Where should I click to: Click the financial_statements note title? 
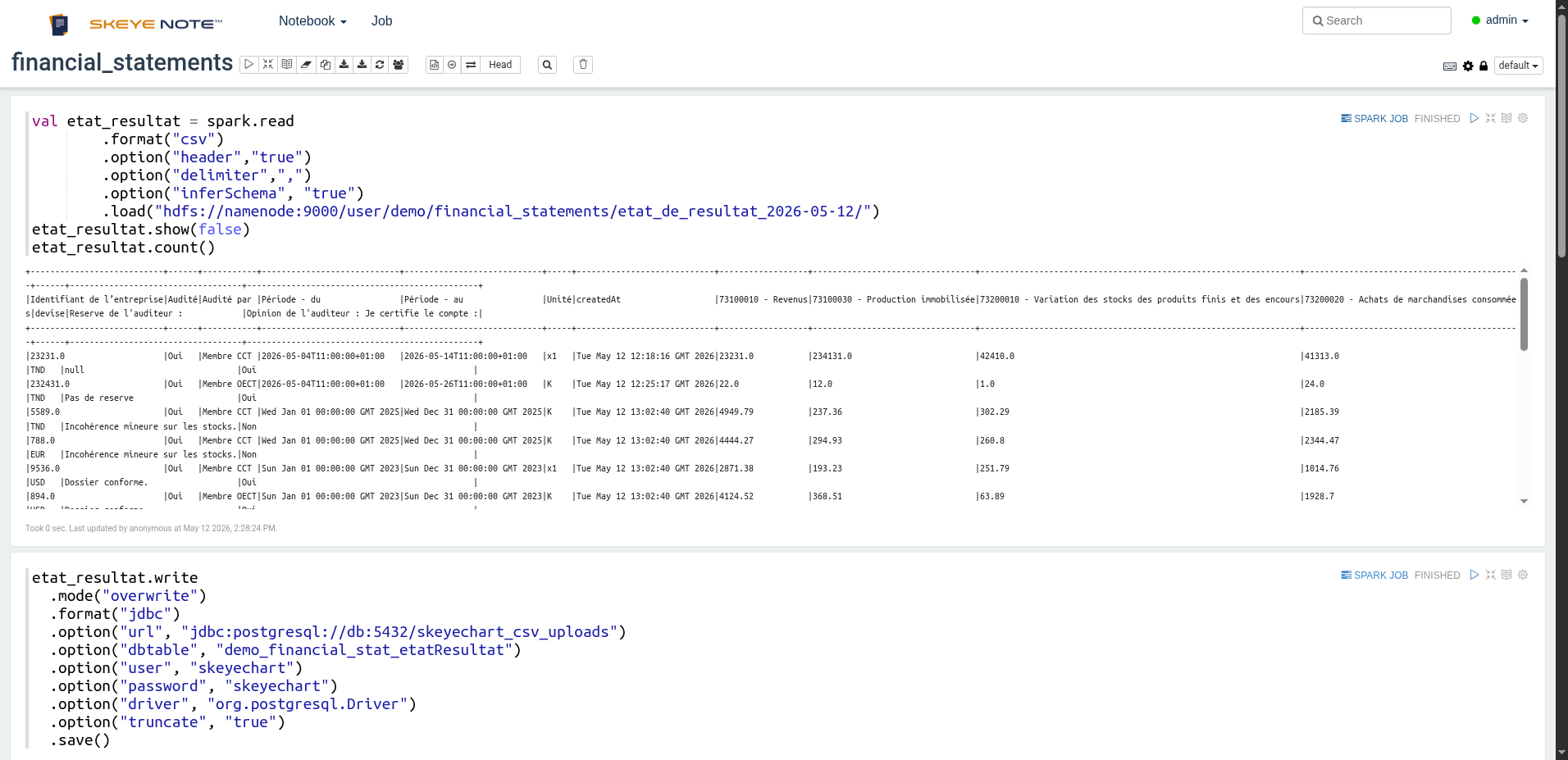click(x=122, y=62)
